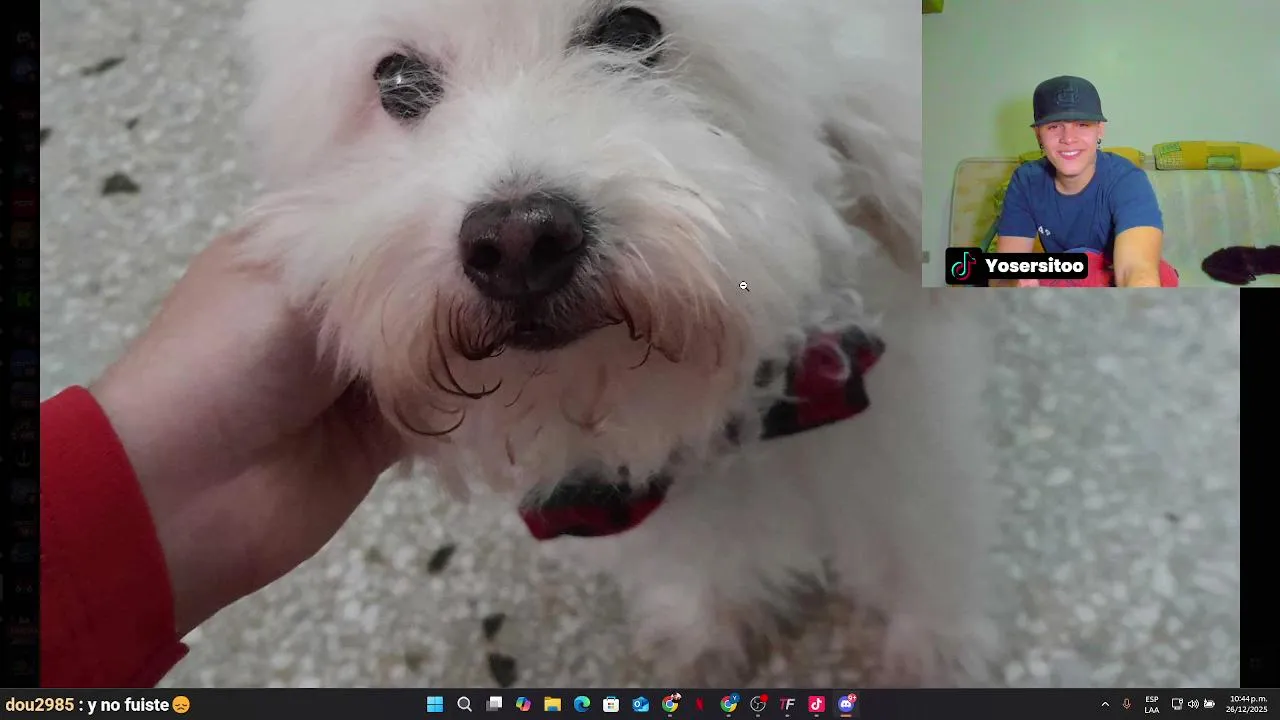Open File Explorer folder icon
The height and width of the screenshot is (720, 1280).
tap(552, 704)
